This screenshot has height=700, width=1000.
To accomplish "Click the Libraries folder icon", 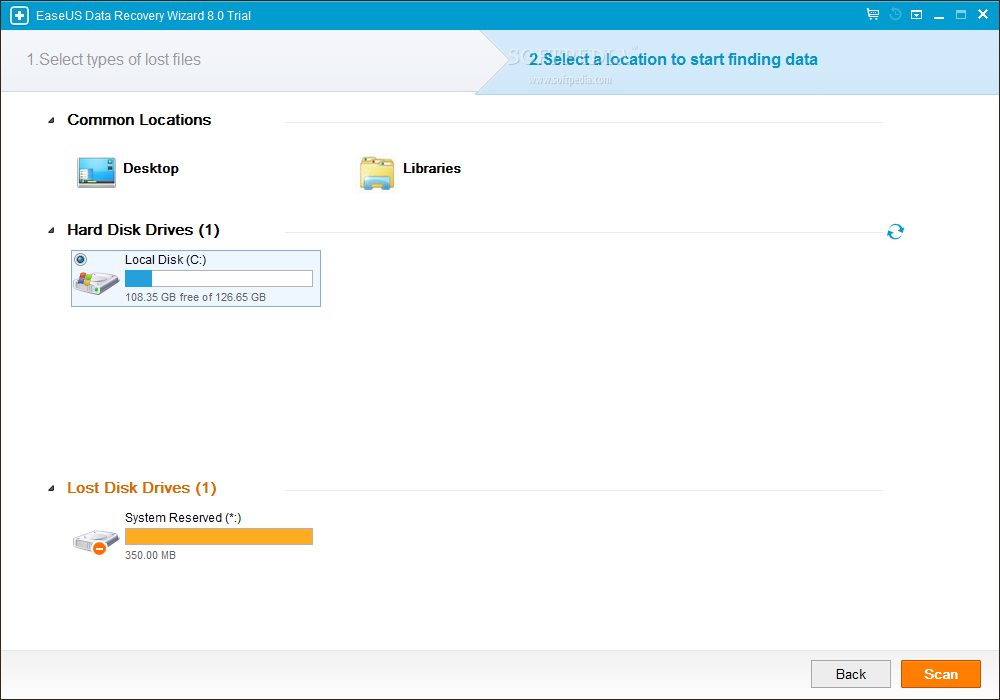I will tap(376, 173).
